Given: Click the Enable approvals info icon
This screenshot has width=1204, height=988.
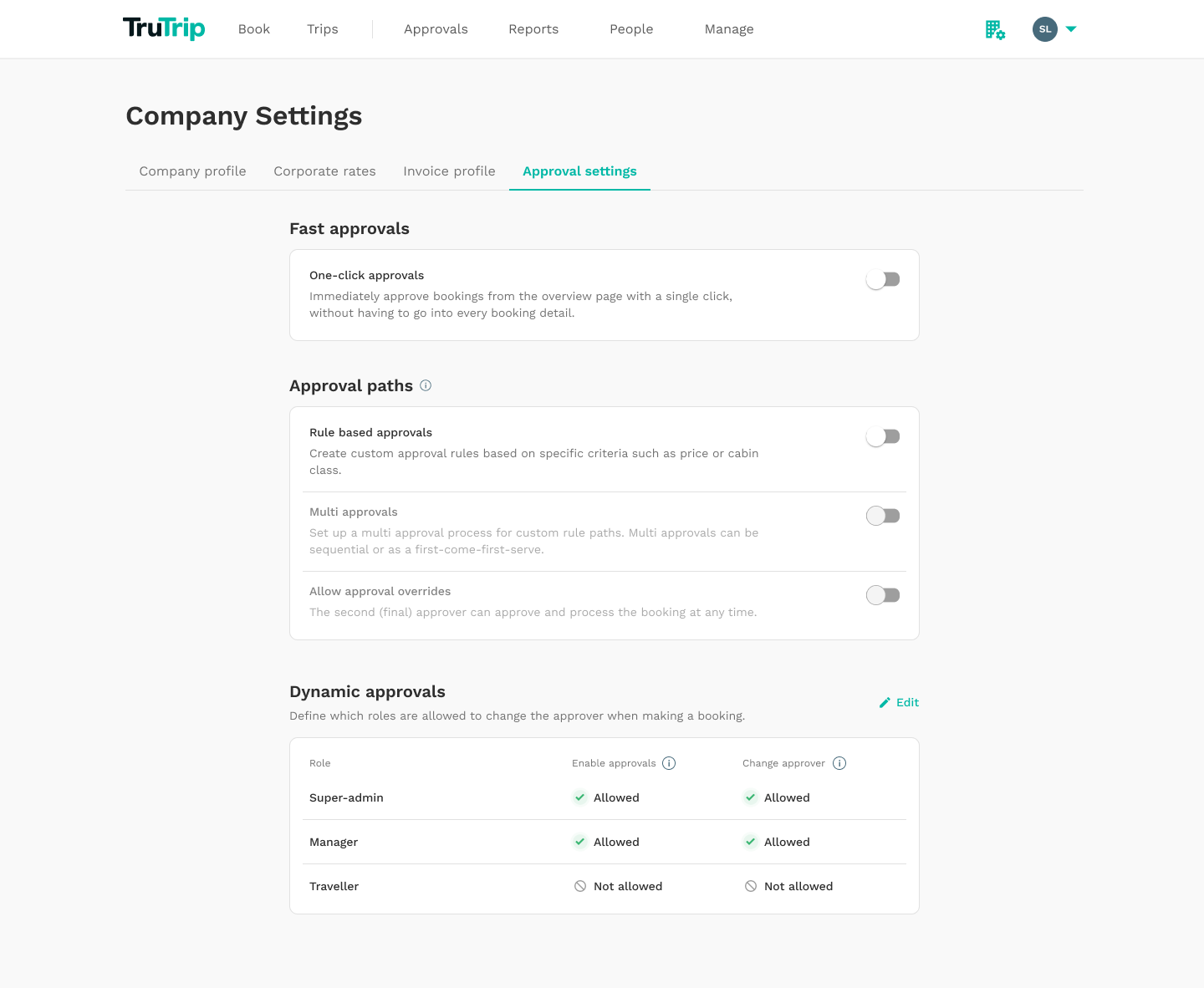Looking at the screenshot, I should point(669,763).
